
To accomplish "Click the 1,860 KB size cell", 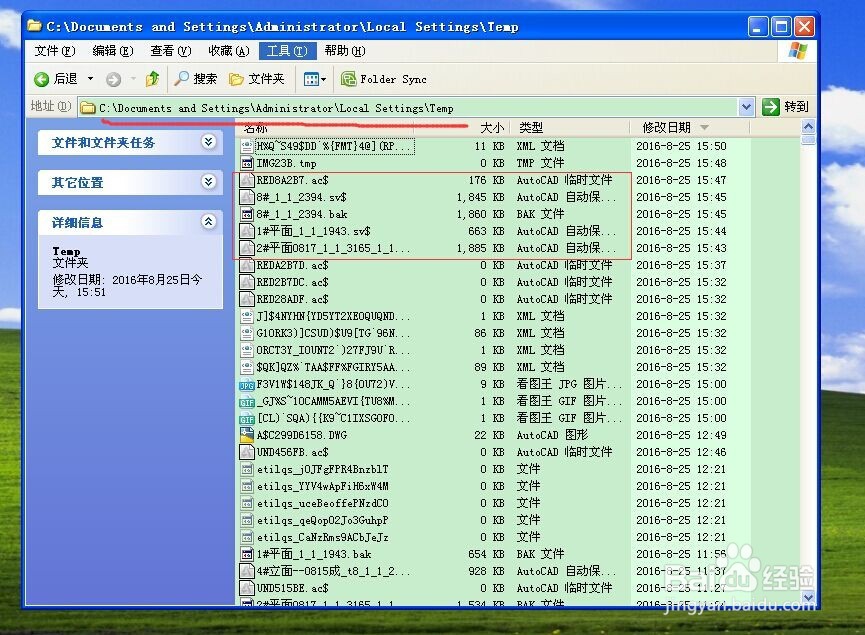I will (480, 214).
